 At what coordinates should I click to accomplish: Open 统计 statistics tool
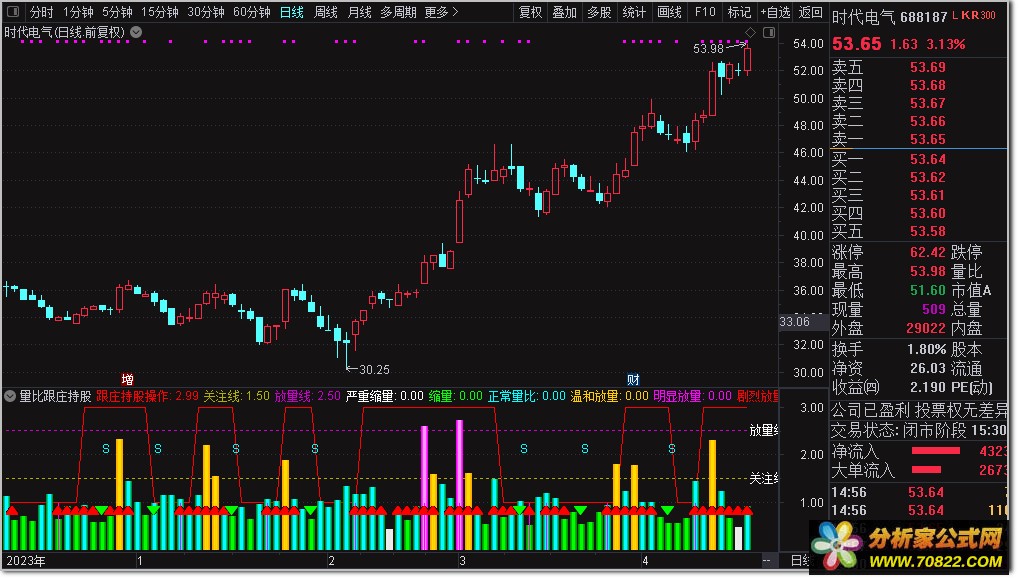634,12
